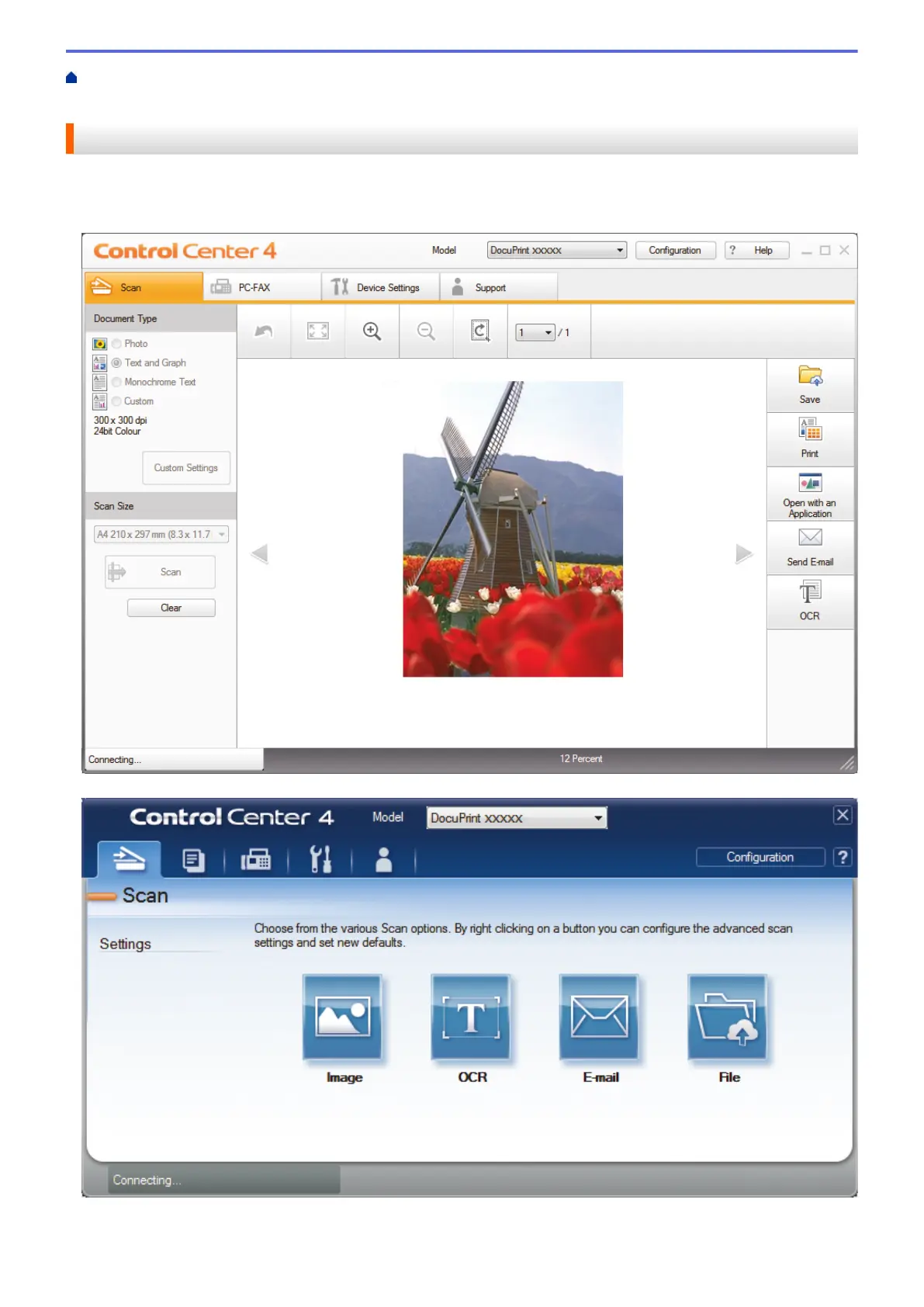Click the Custom type icon

pyautogui.click(x=99, y=401)
